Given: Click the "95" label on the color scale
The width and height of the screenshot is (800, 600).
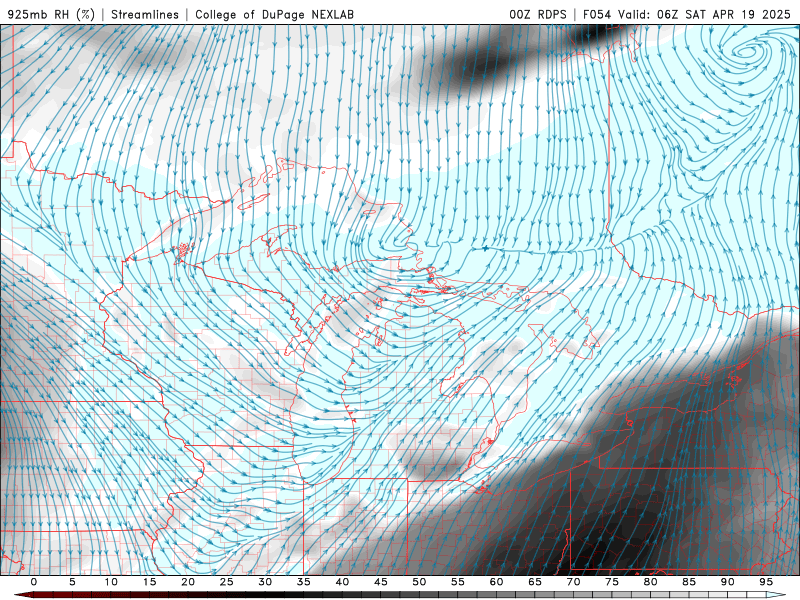Looking at the screenshot, I should pos(766,582).
